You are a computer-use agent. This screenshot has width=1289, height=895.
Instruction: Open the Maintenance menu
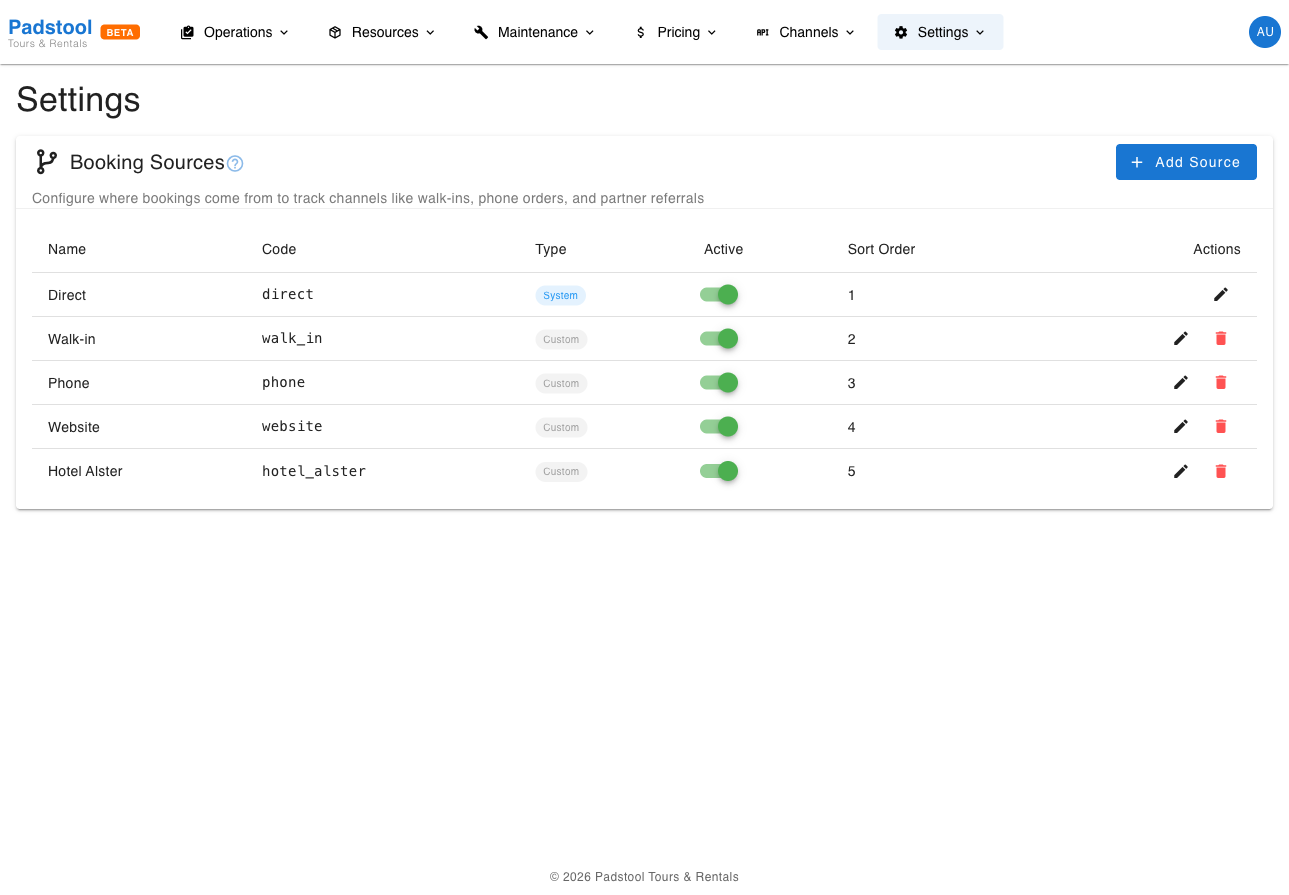(534, 32)
